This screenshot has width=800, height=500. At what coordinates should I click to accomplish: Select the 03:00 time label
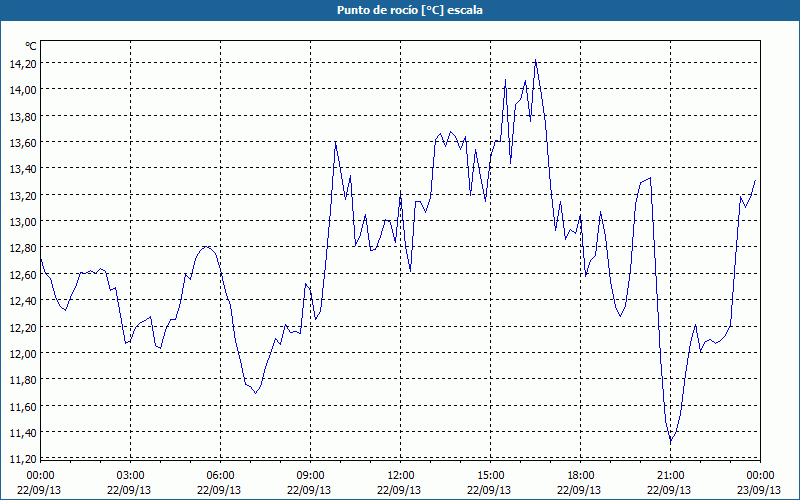click(x=131, y=476)
